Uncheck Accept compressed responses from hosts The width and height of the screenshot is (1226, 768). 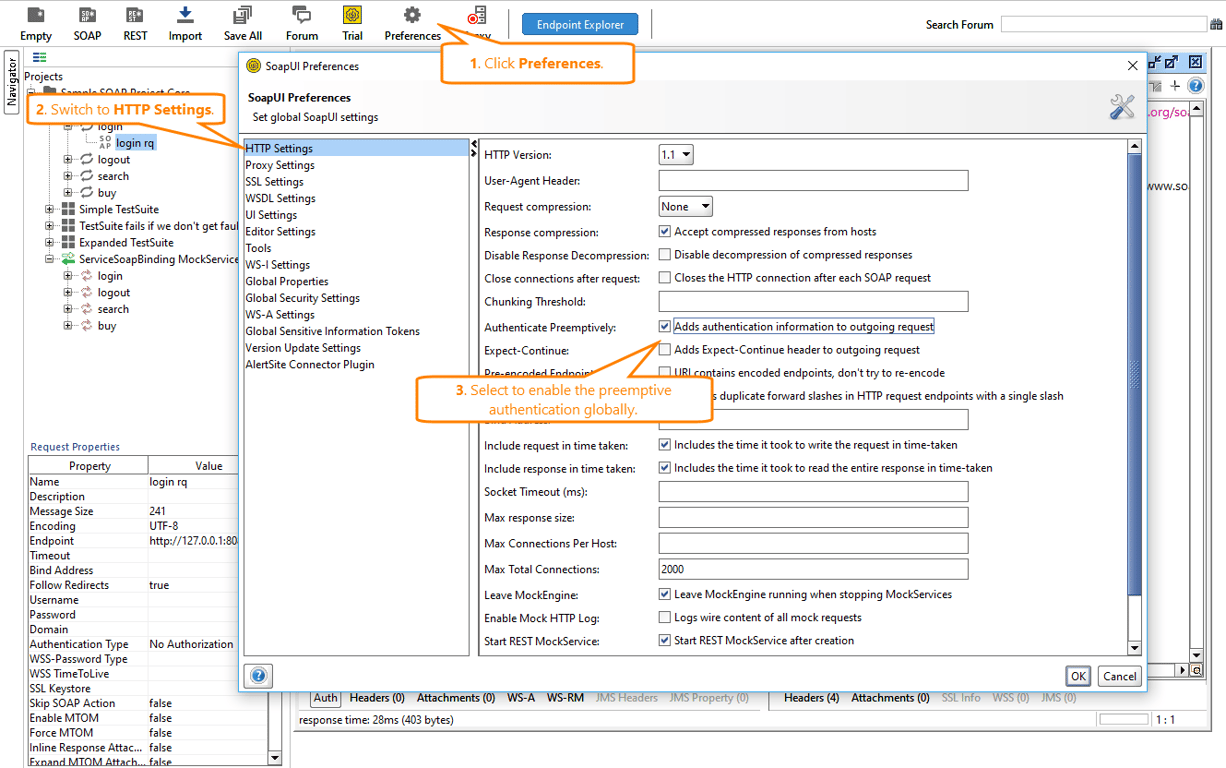(x=664, y=230)
